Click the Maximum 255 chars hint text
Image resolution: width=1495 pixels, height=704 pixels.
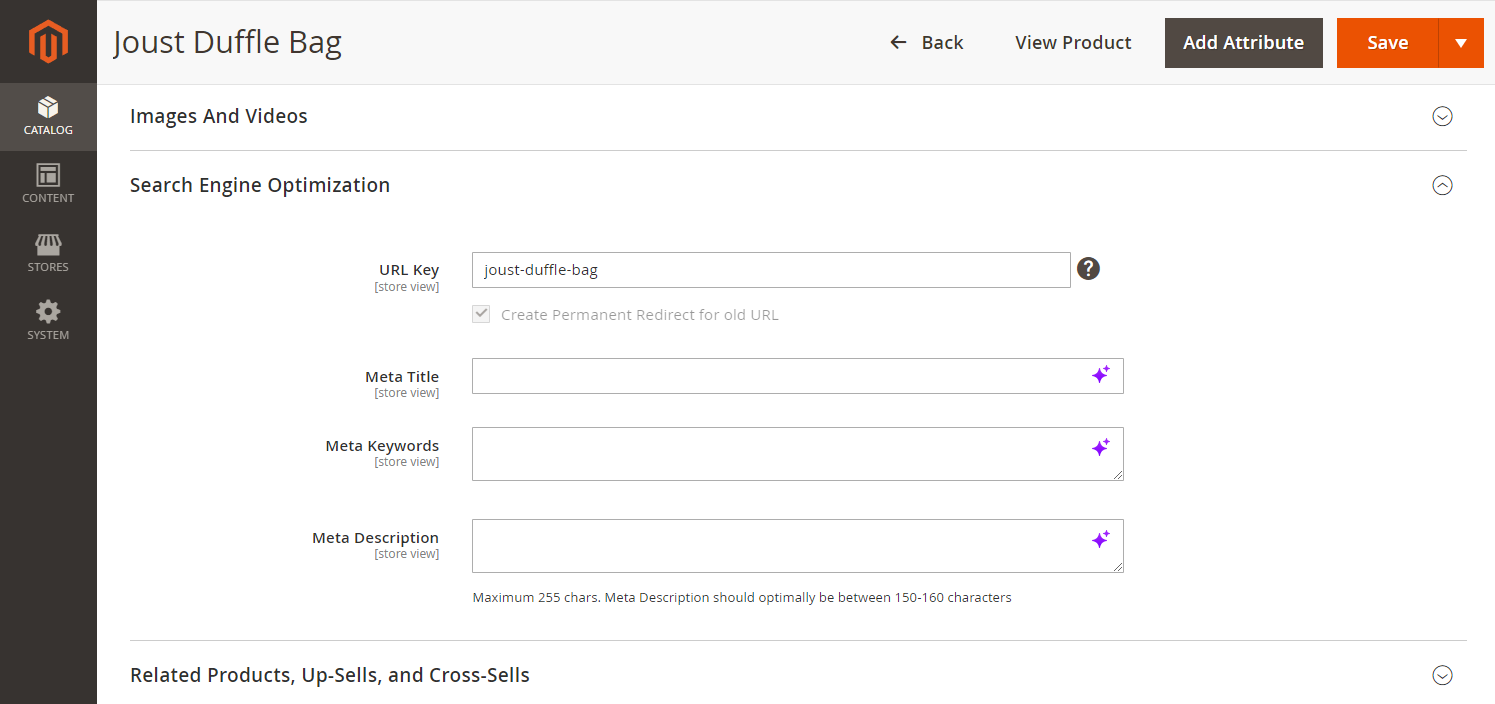click(742, 598)
